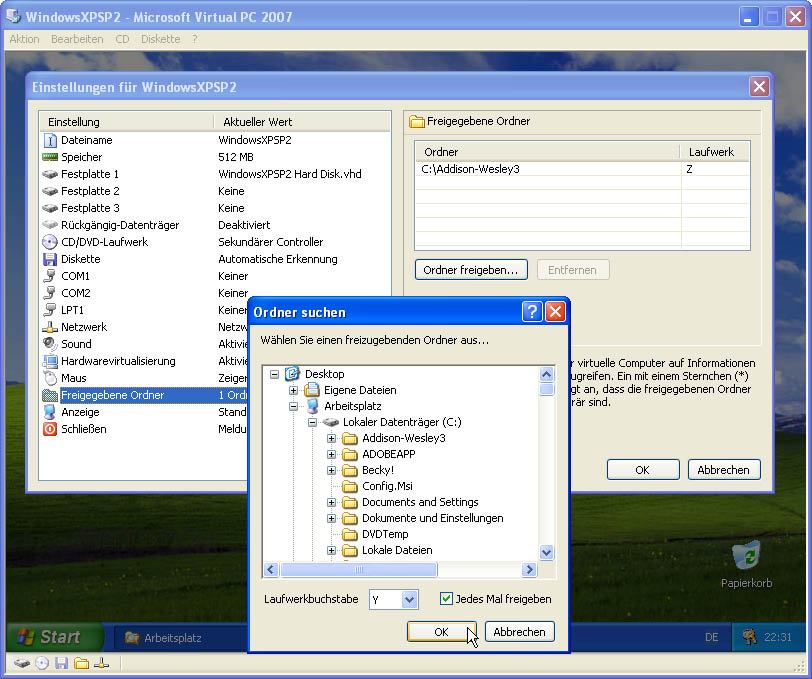
Task: Click the folder tree scroll down arrow
Action: point(546,552)
